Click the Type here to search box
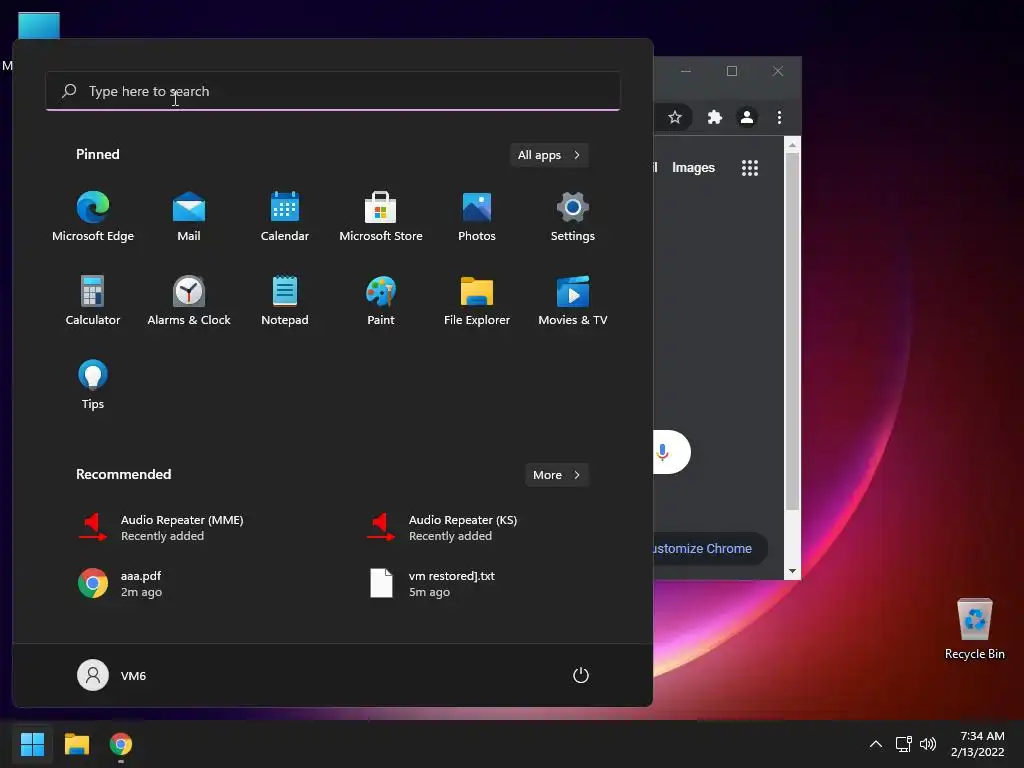1024x768 pixels. point(333,91)
